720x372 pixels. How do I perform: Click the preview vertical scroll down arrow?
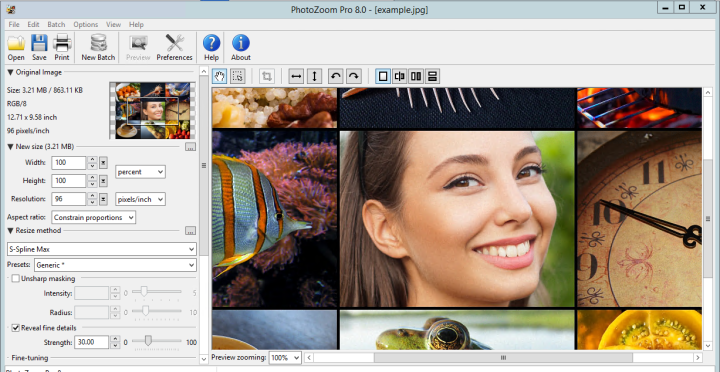(x=708, y=345)
